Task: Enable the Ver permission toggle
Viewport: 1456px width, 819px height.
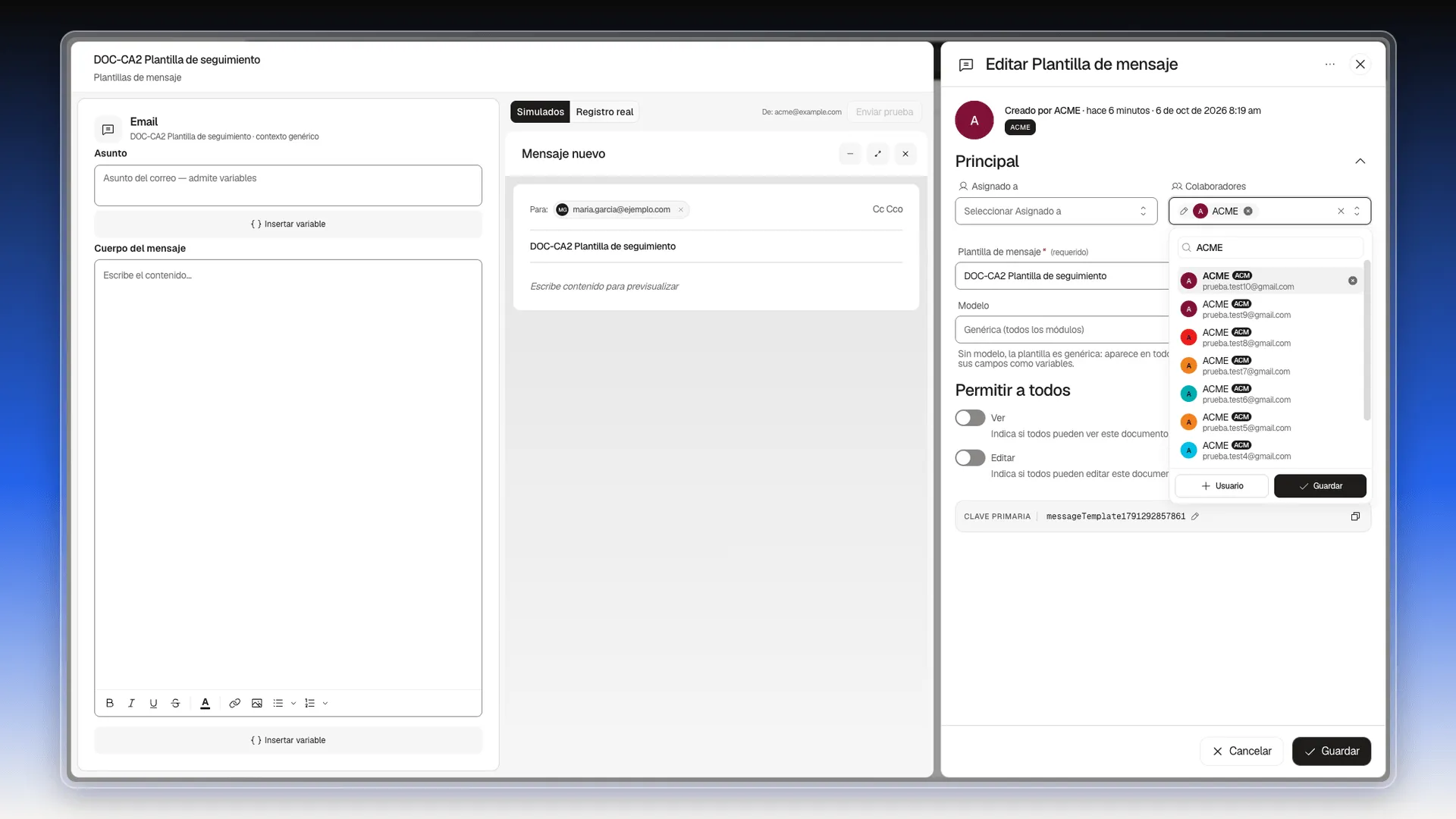Action: tap(970, 418)
